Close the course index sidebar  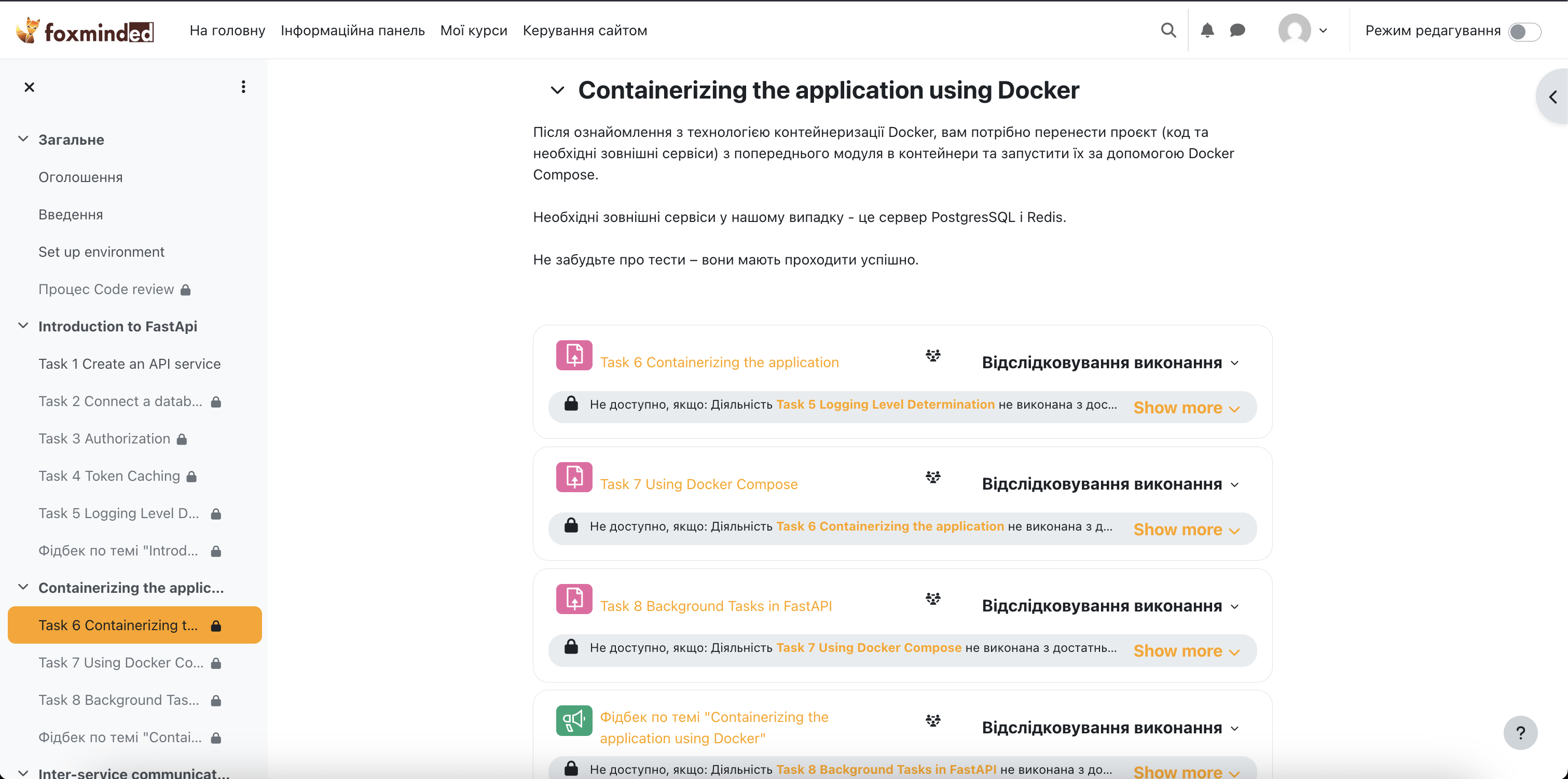[29, 87]
